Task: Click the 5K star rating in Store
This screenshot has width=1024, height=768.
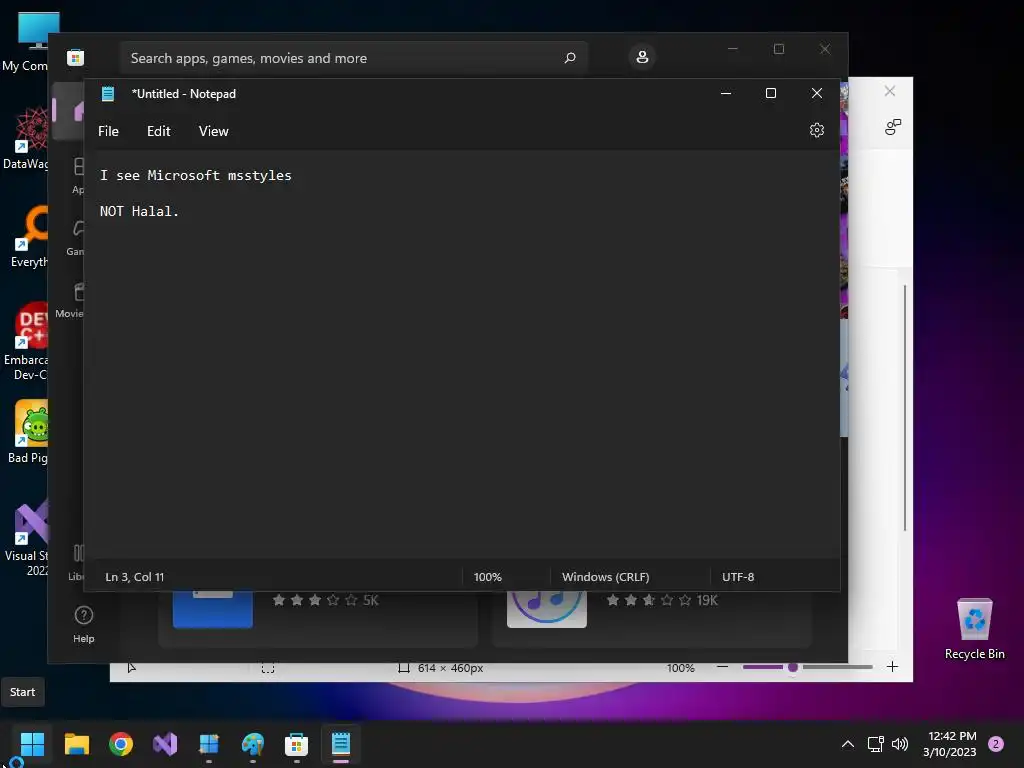Action: [x=325, y=600]
